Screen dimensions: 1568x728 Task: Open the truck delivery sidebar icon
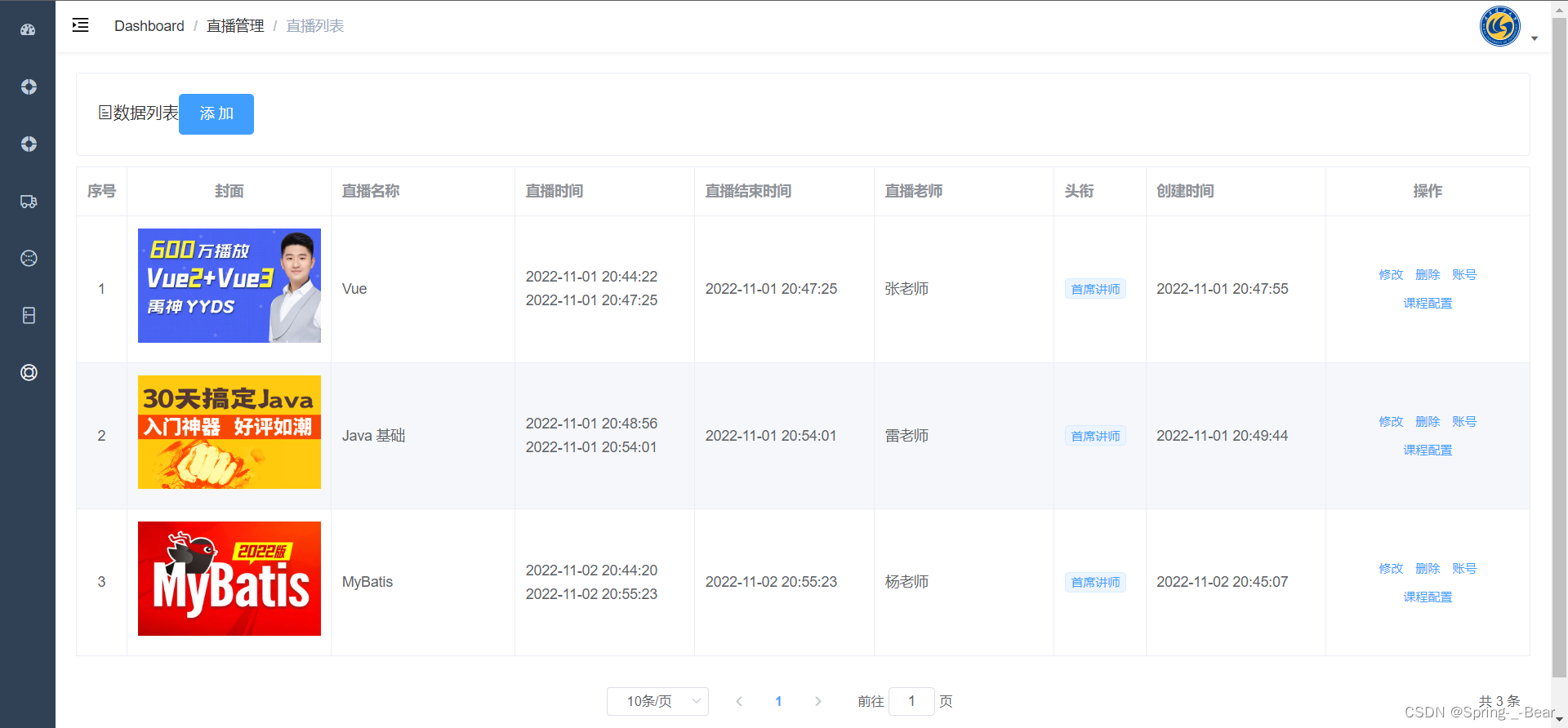pyautogui.click(x=29, y=201)
